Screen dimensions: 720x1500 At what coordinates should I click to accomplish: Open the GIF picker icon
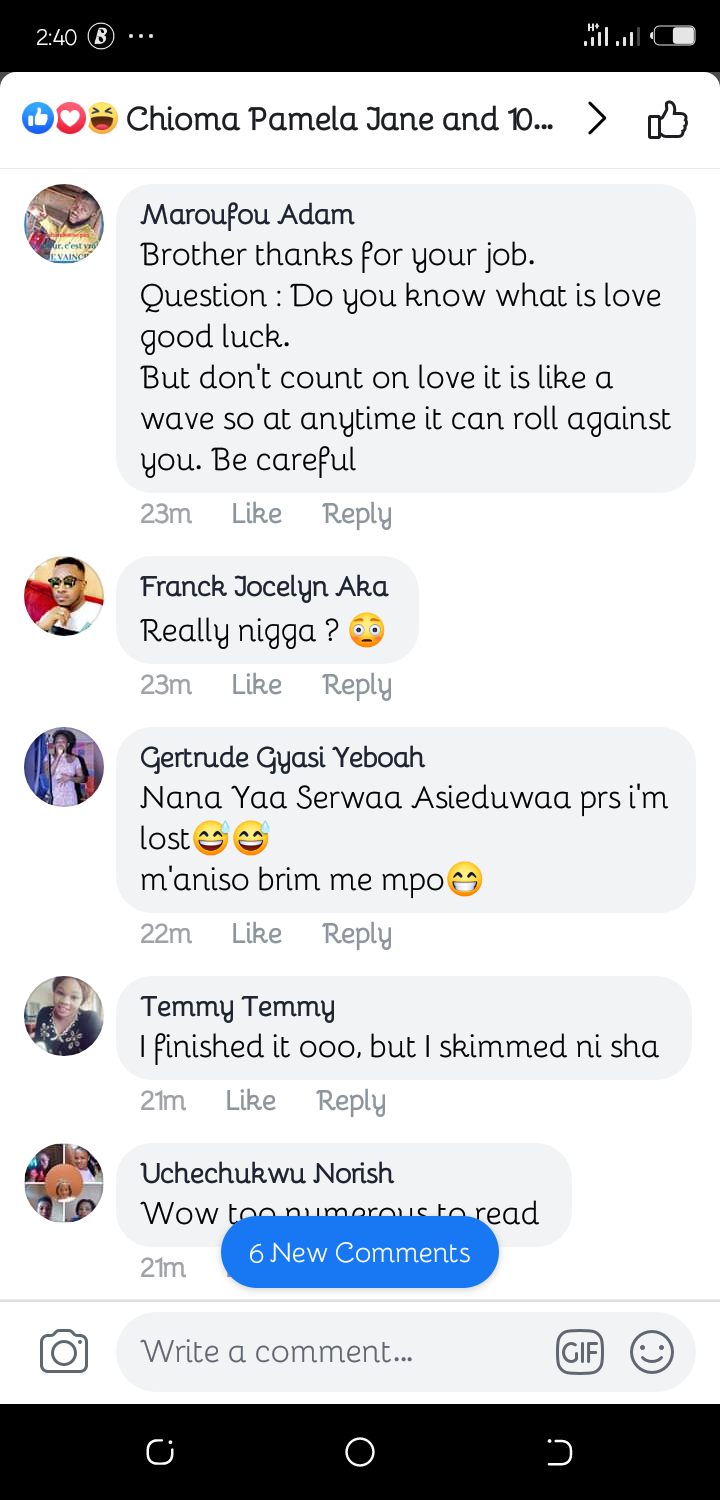point(580,1353)
